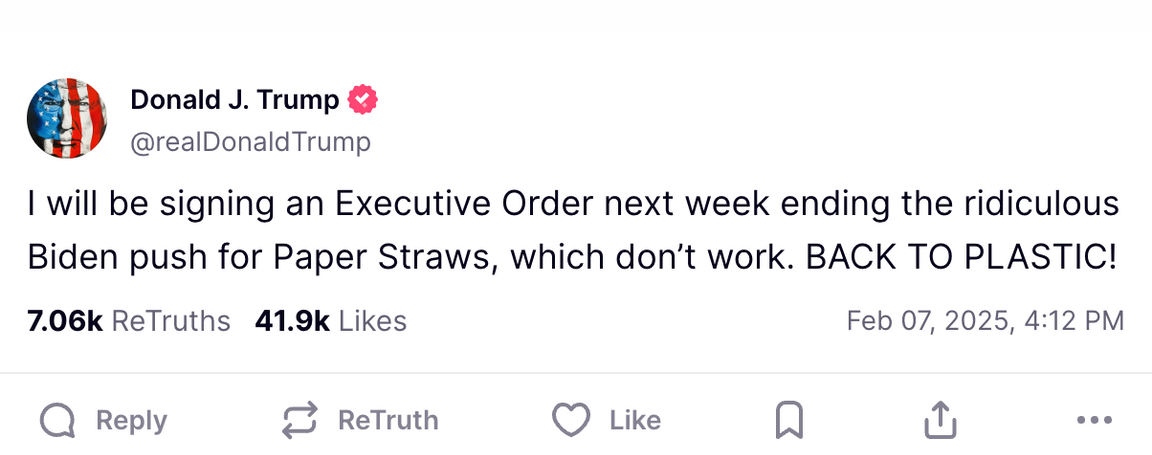Click the share upload icon

click(939, 421)
